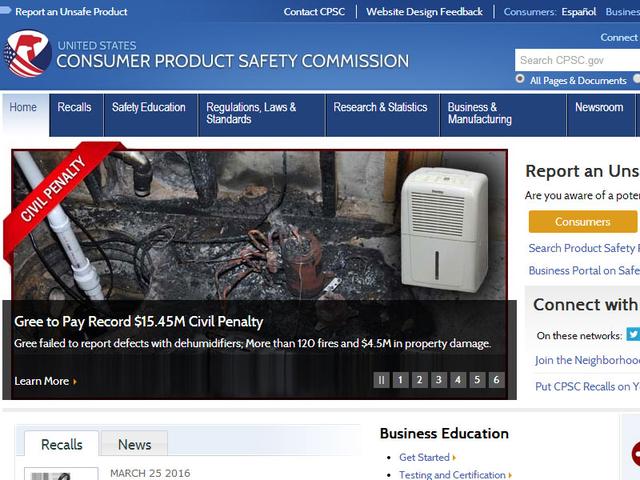
Task: Jump to slide 6 in carousel
Action: (x=496, y=380)
